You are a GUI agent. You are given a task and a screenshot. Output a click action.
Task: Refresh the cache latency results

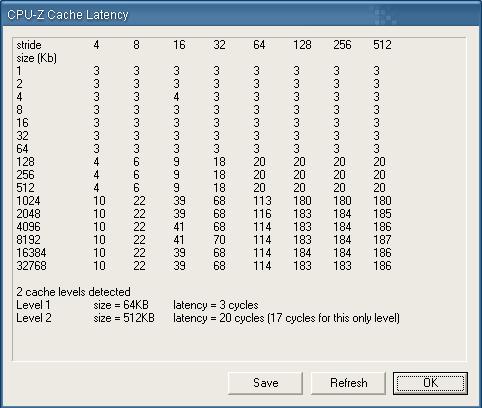coord(348,383)
